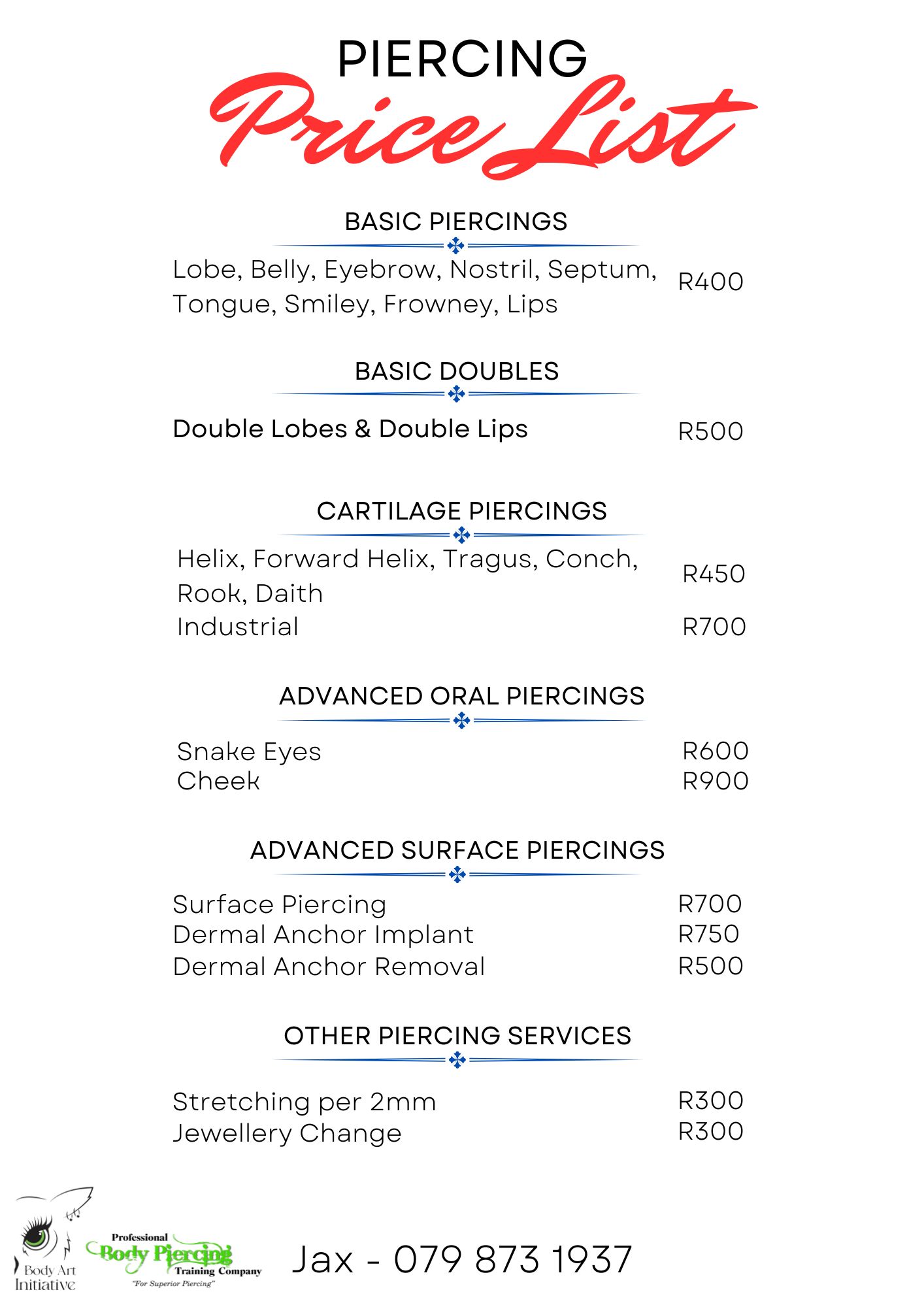
Task: Click the Double Lobes & Double Lips entry
Action: (x=350, y=429)
